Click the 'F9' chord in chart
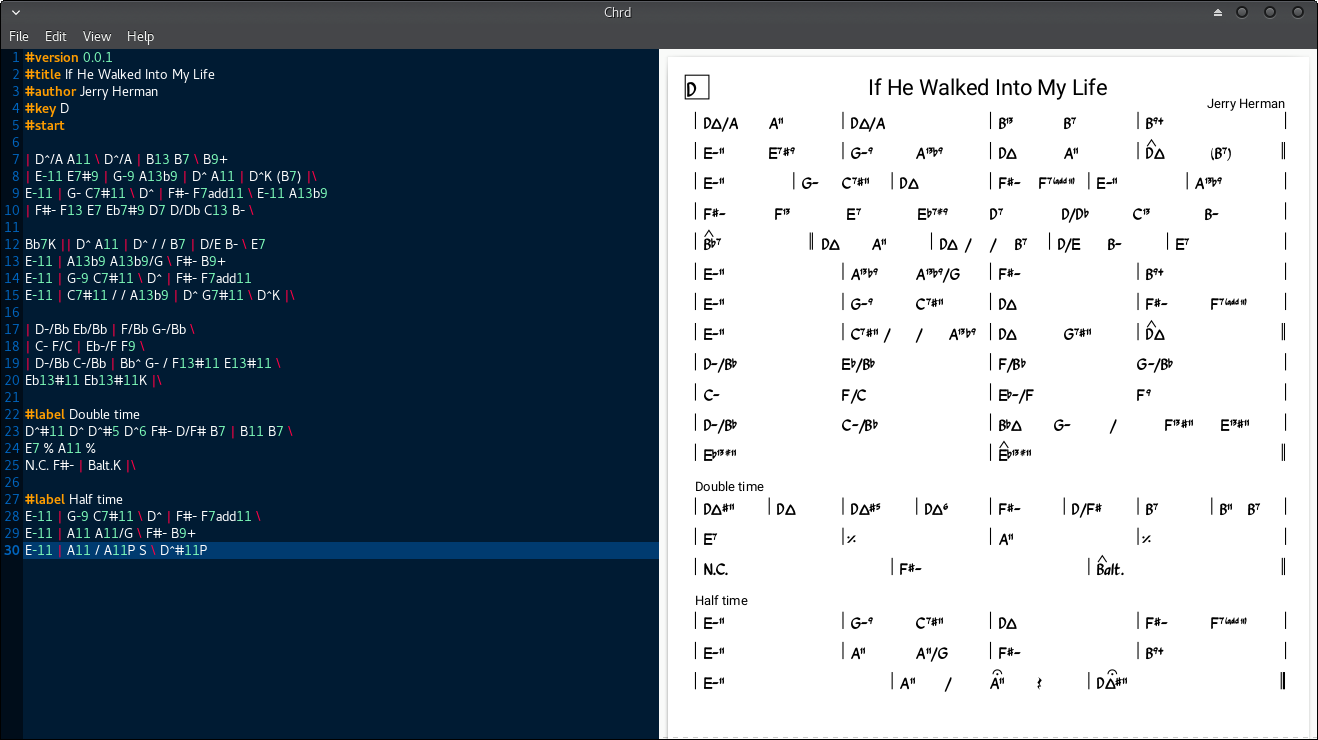 click(x=1143, y=395)
